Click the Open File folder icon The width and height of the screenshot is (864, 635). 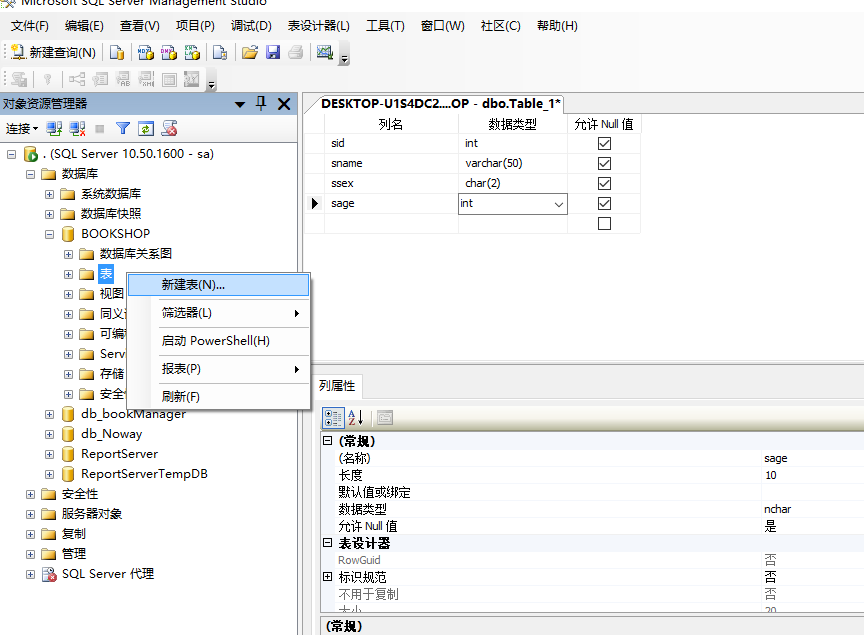point(250,52)
